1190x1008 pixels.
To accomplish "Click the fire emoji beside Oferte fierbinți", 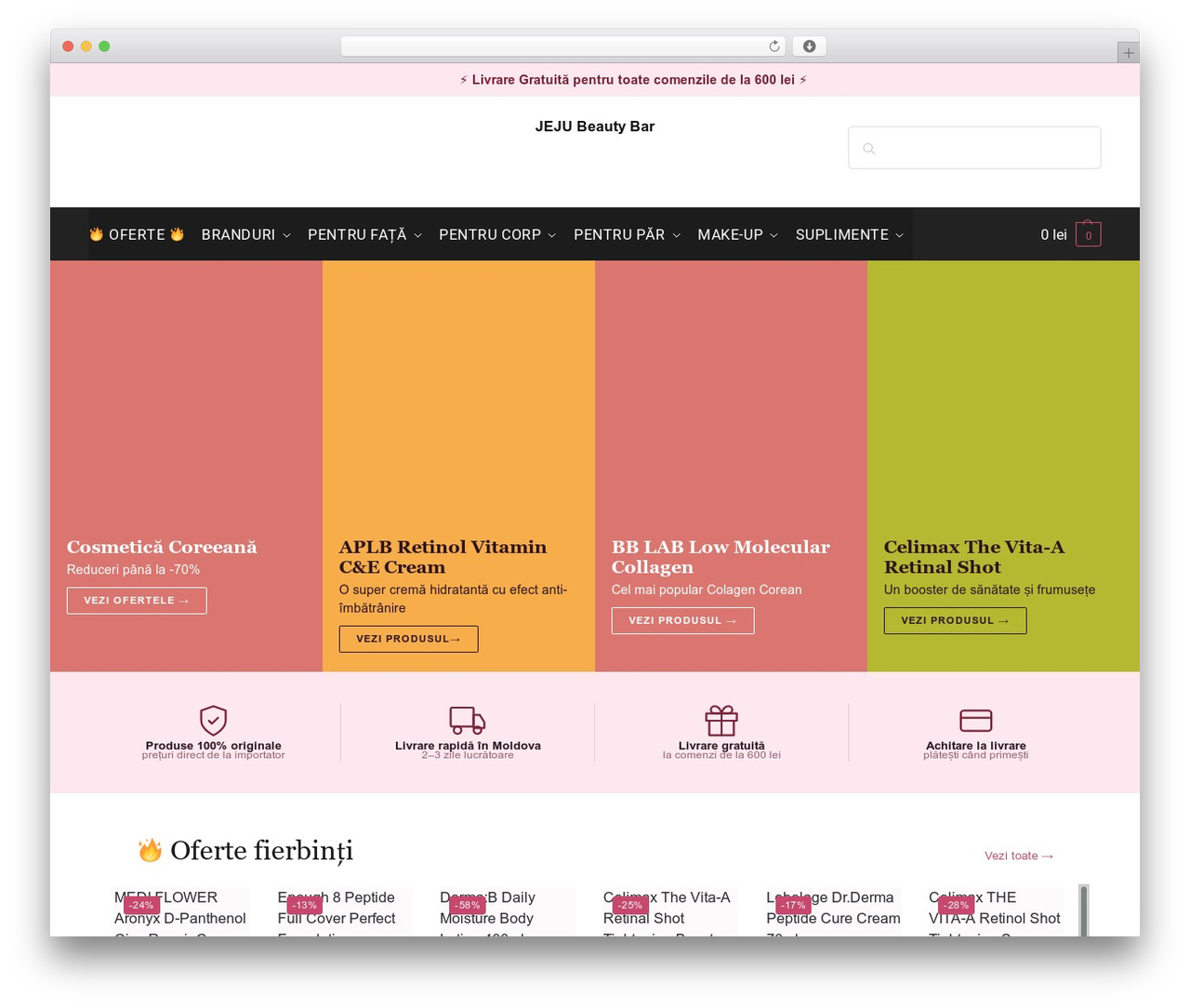I will click(x=150, y=850).
